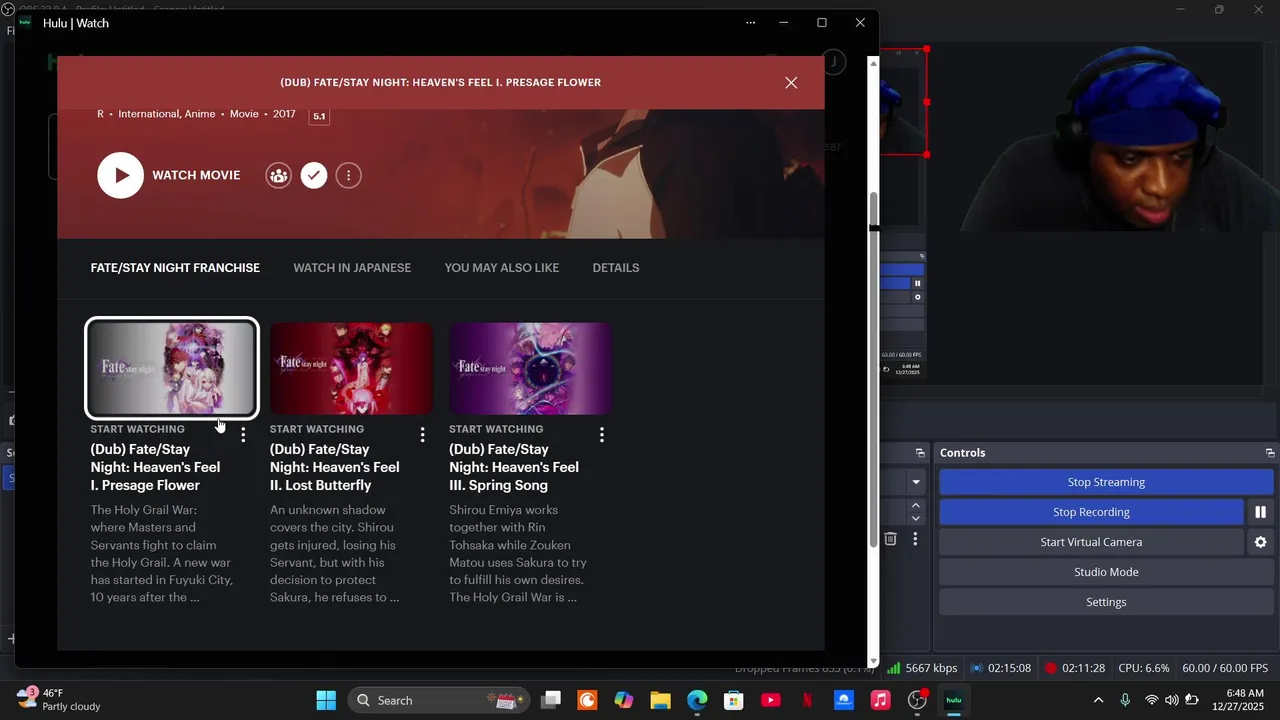Open the weather widget showing 46°F
The height and width of the screenshot is (720, 1280).
click(x=58, y=699)
